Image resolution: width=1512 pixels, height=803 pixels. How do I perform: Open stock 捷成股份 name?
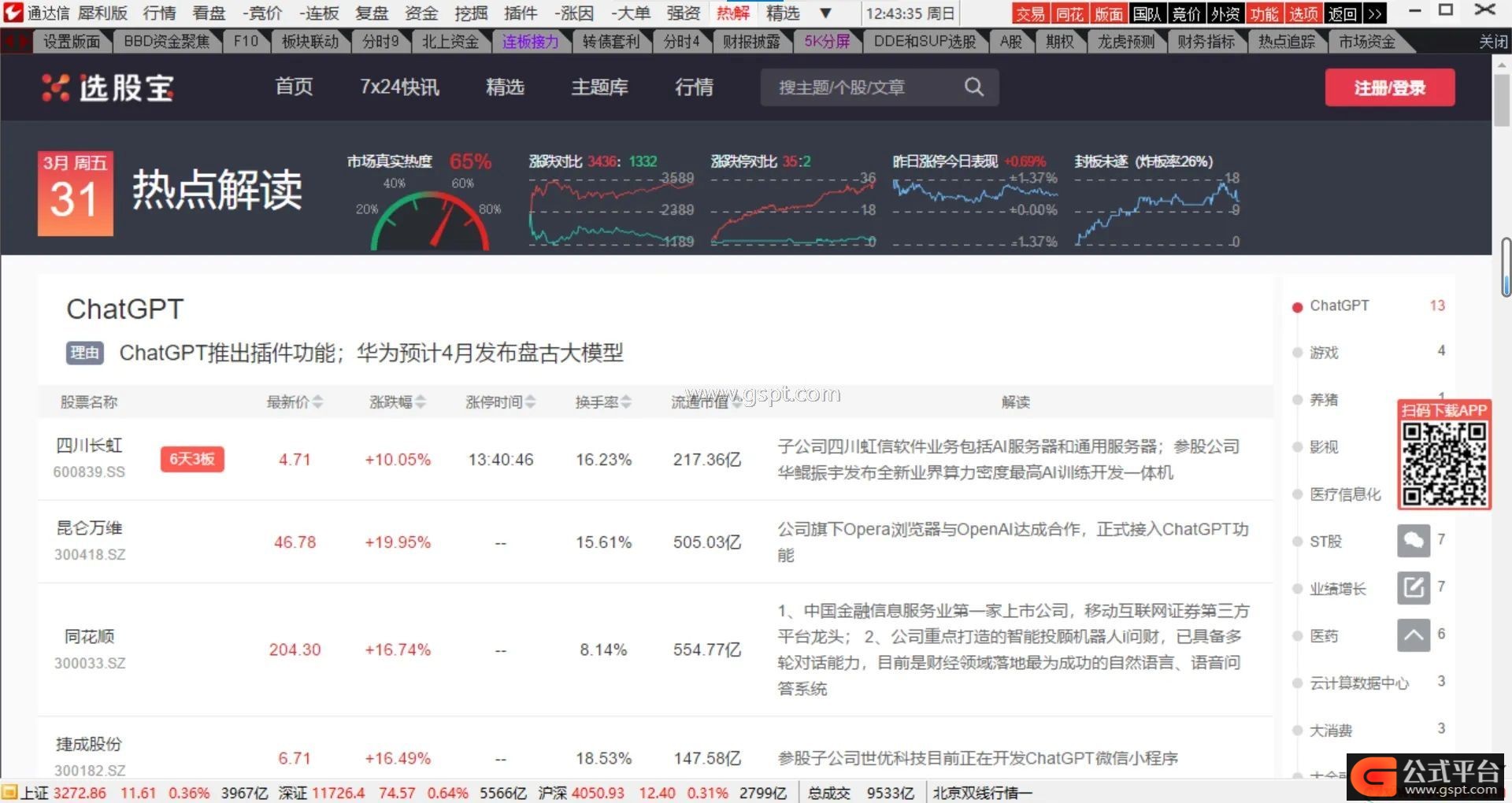point(89,744)
